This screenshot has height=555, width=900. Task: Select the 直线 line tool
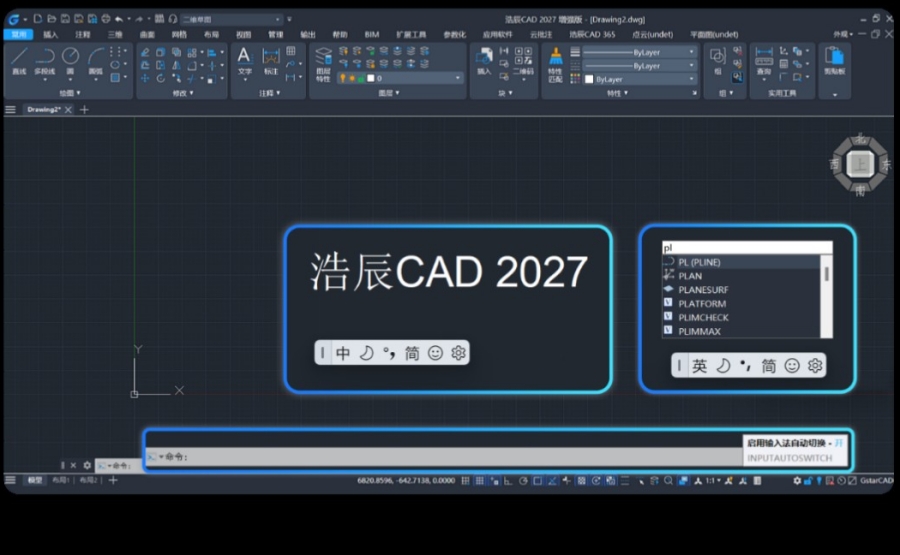(x=19, y=60)
